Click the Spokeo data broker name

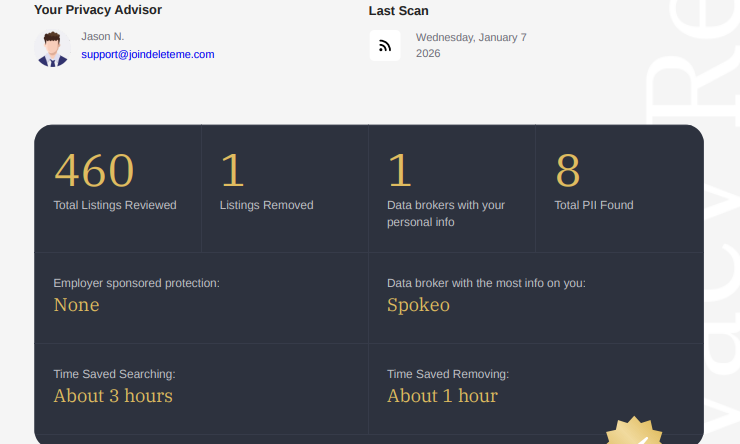[x=418, y=305]
